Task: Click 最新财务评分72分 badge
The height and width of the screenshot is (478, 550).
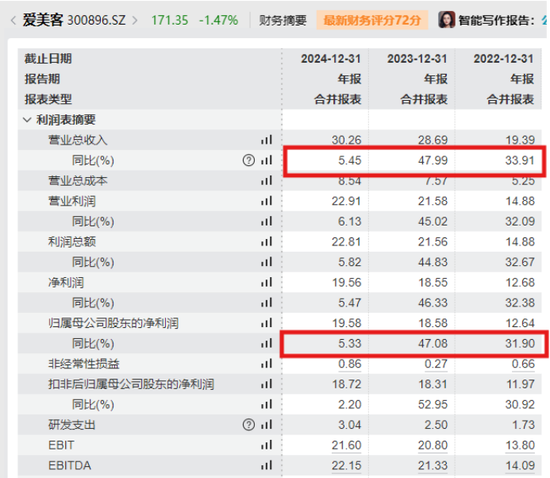Action: click(372, 20)
